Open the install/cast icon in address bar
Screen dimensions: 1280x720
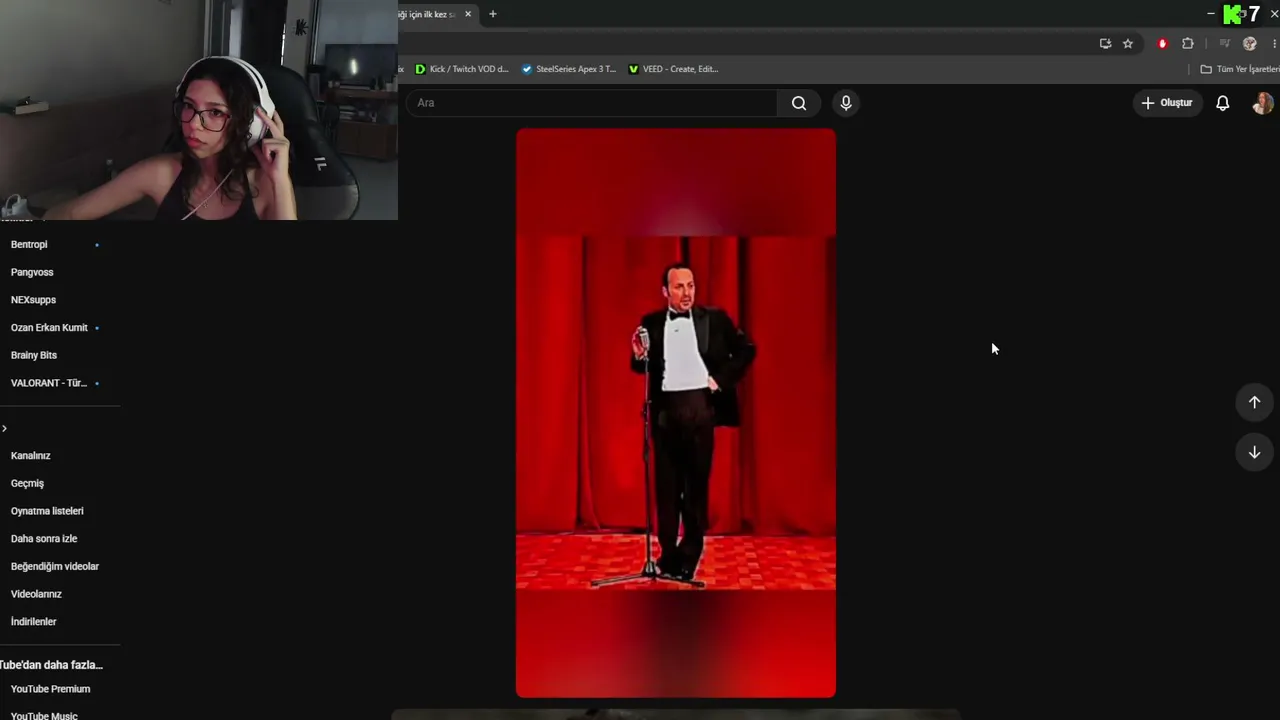click(1105, 44)
